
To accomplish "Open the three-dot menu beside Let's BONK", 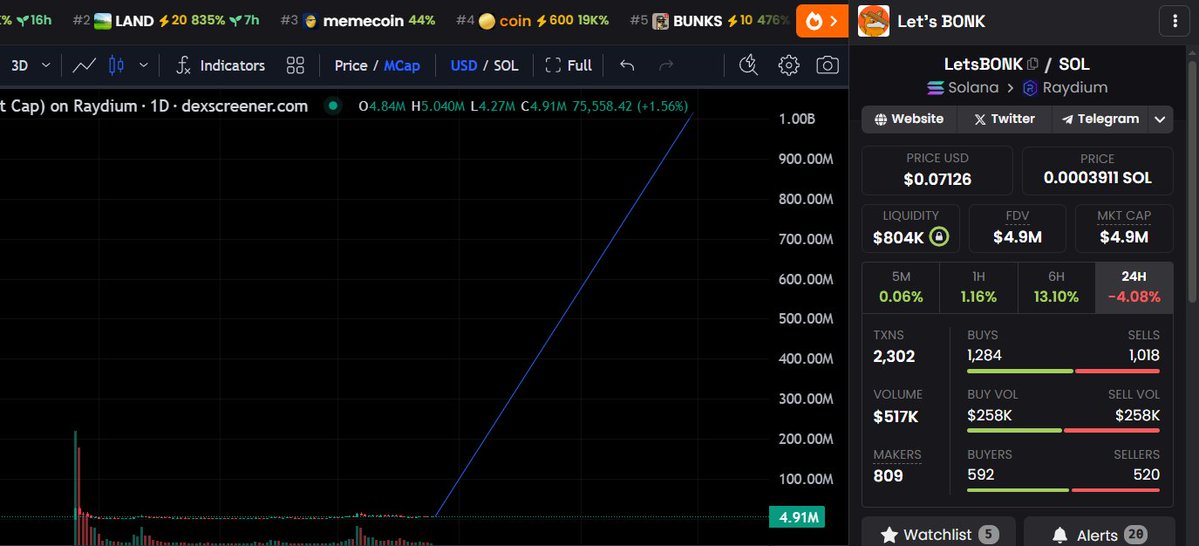I will point(1175,21).
